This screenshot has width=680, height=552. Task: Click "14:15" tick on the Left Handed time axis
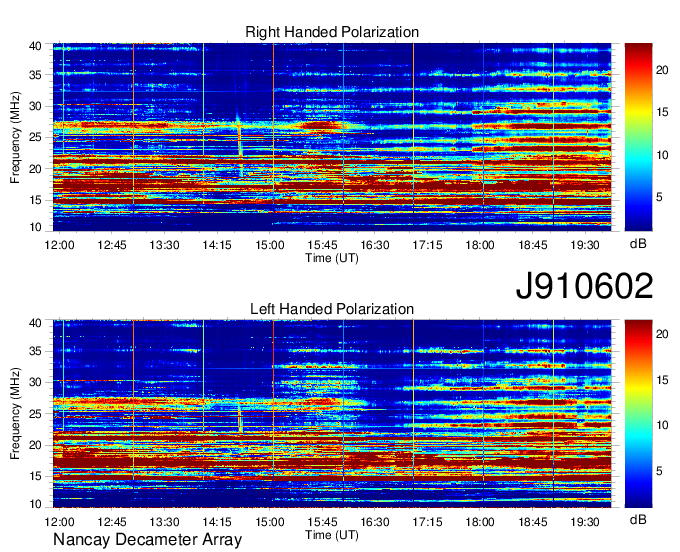(x=217, y=522)
